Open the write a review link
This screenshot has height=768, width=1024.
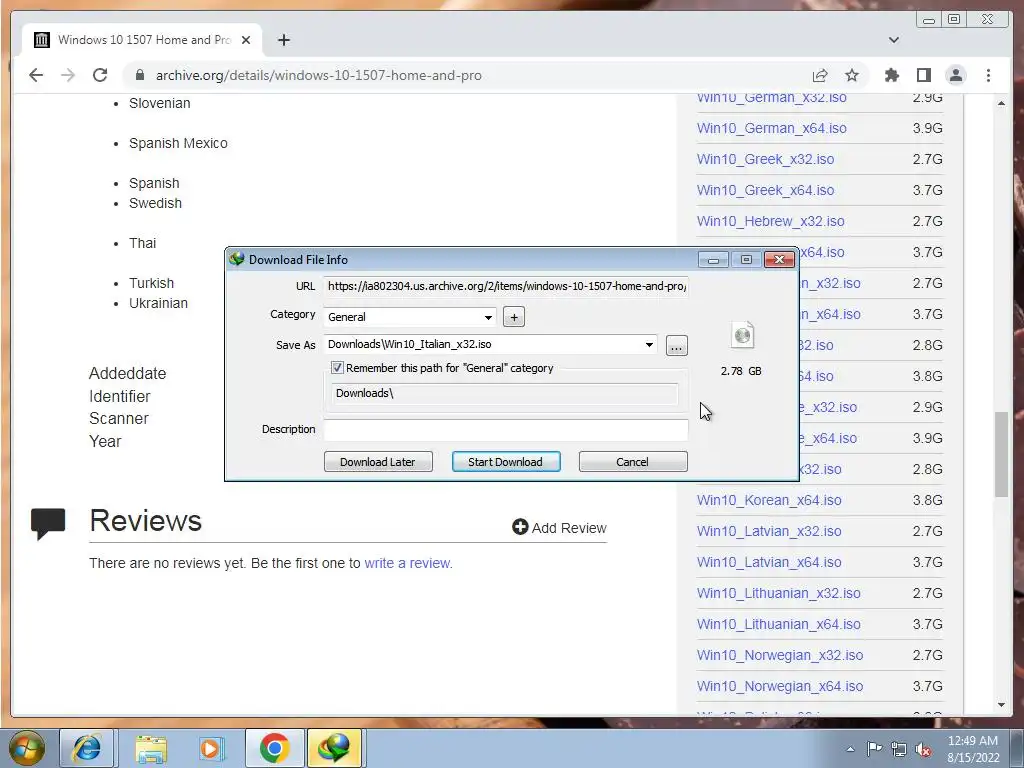pos(408,563)
